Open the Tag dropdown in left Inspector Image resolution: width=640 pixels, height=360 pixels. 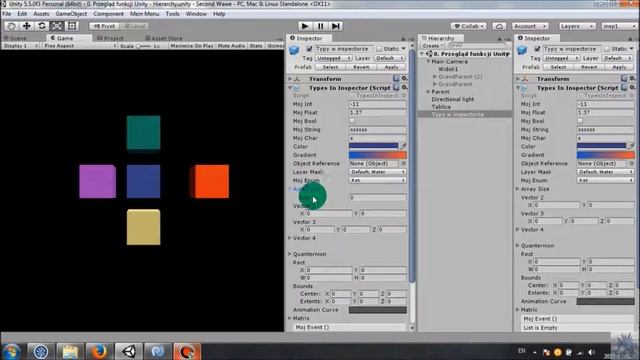[333, 58]
